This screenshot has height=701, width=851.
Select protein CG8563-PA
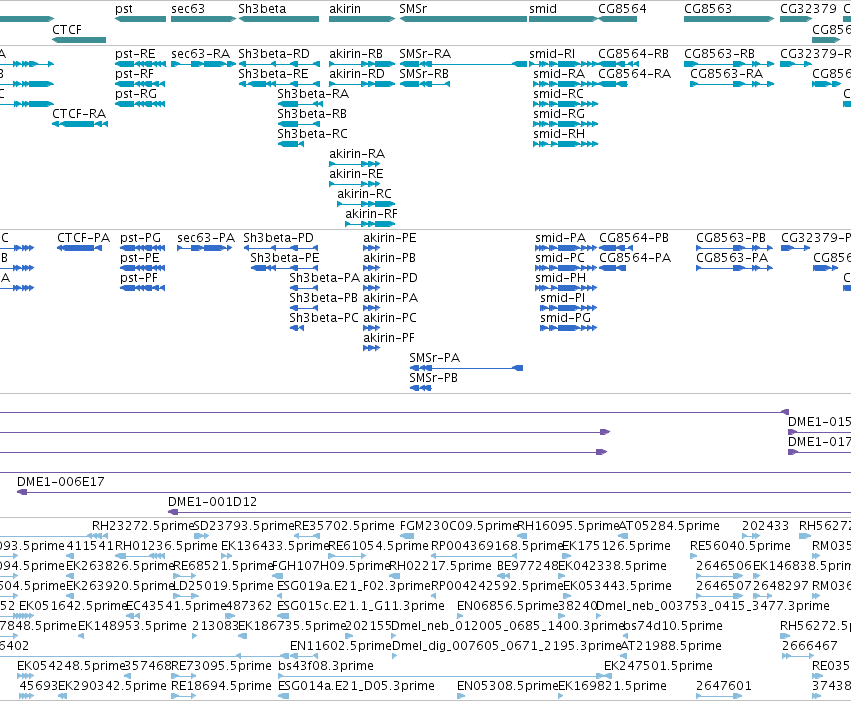[734, 268]
